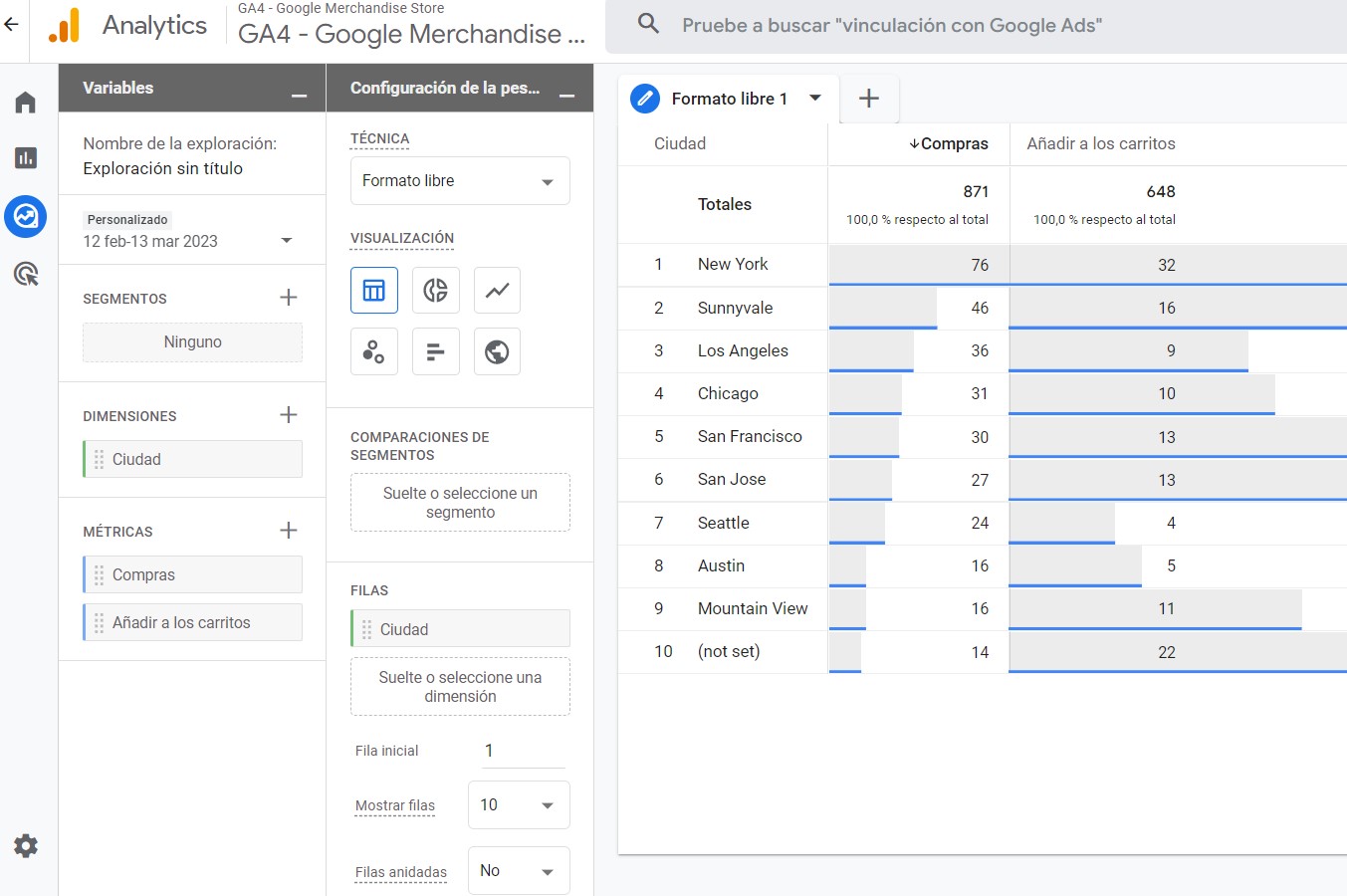Click the Compras total value 871

pos(976,191)
